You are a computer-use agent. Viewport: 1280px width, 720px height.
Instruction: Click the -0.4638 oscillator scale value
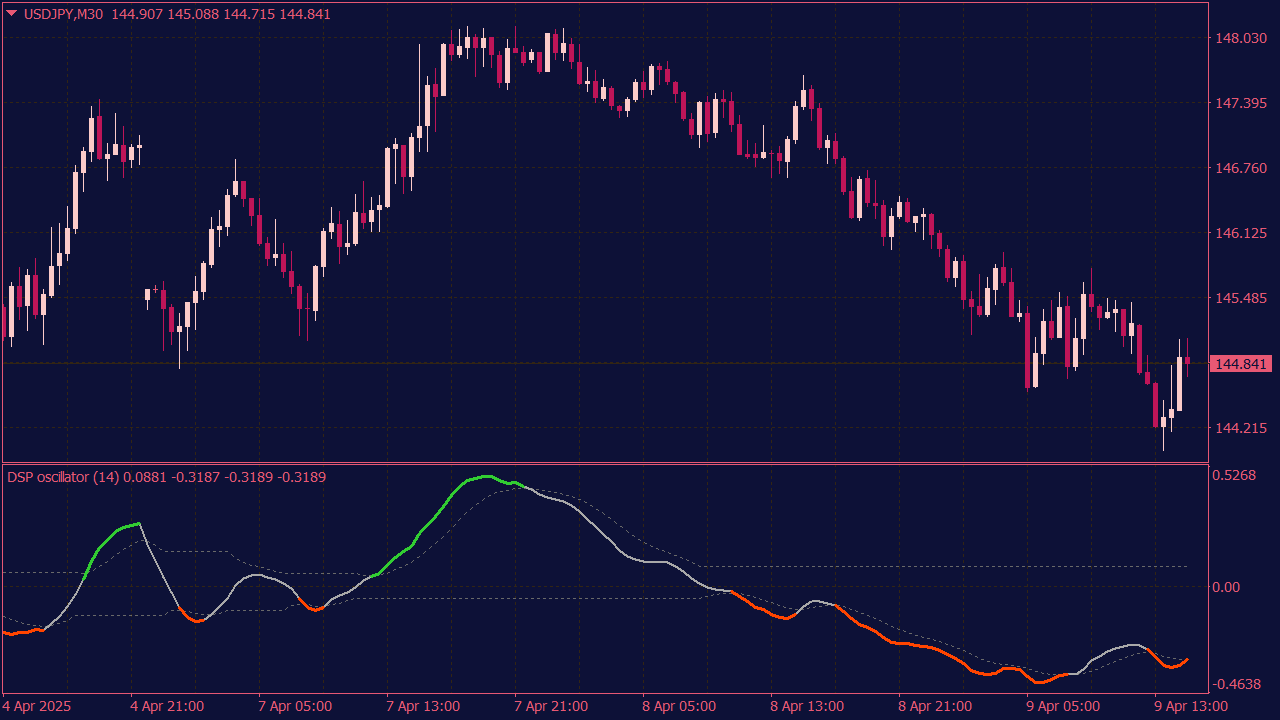pyautogui.click(x=1237, y=684)
